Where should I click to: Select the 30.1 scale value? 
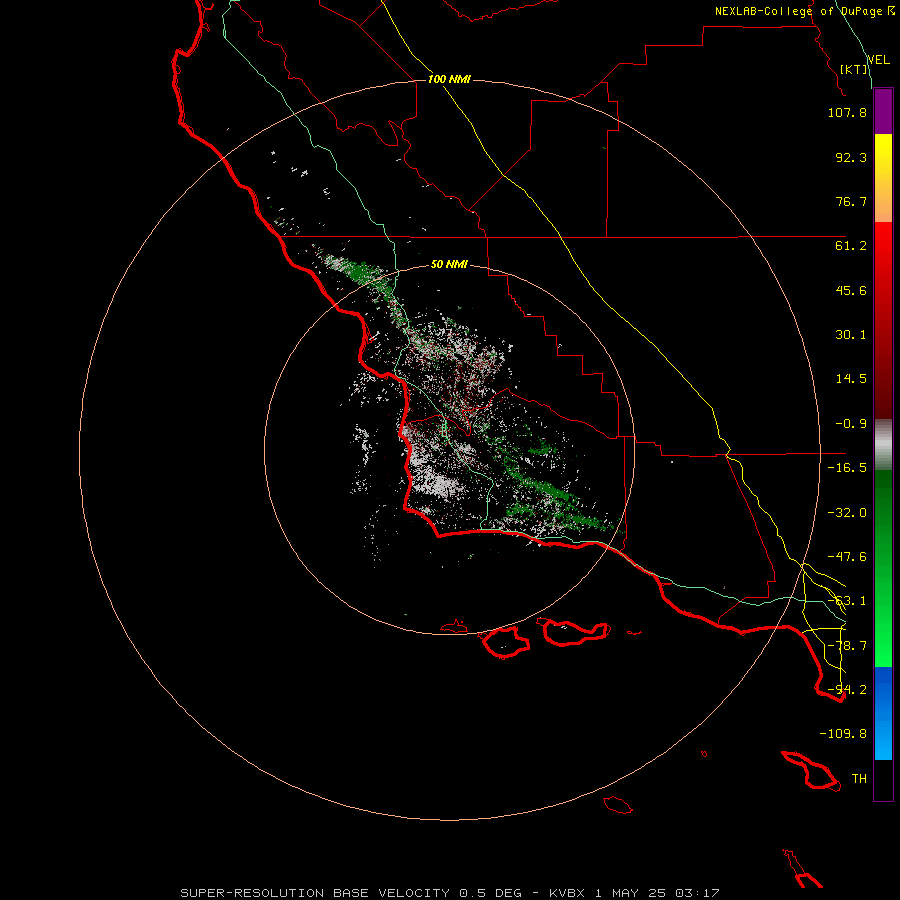(x=851, y=335)
